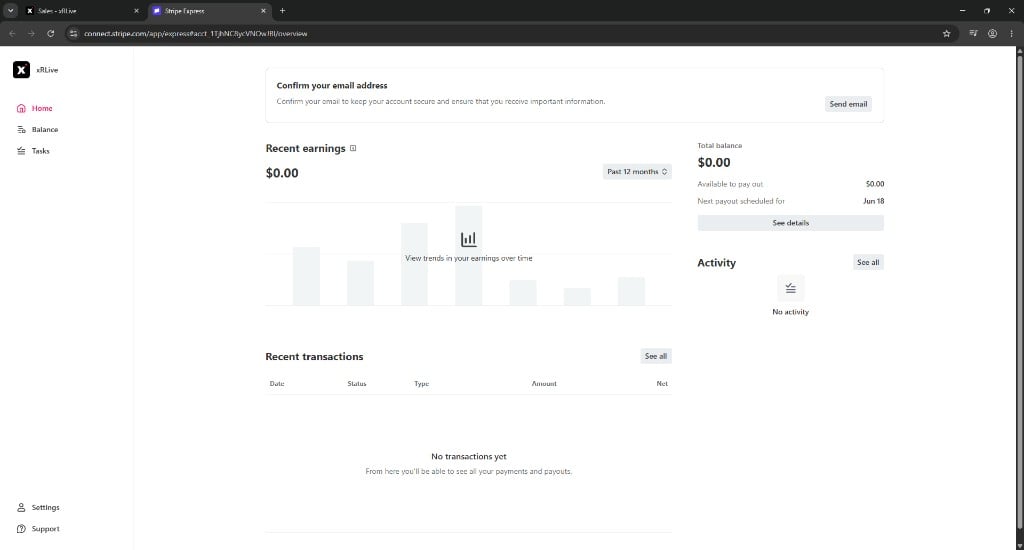
Task: Click the Next payout scheduled for label
Action: (741, 201)
